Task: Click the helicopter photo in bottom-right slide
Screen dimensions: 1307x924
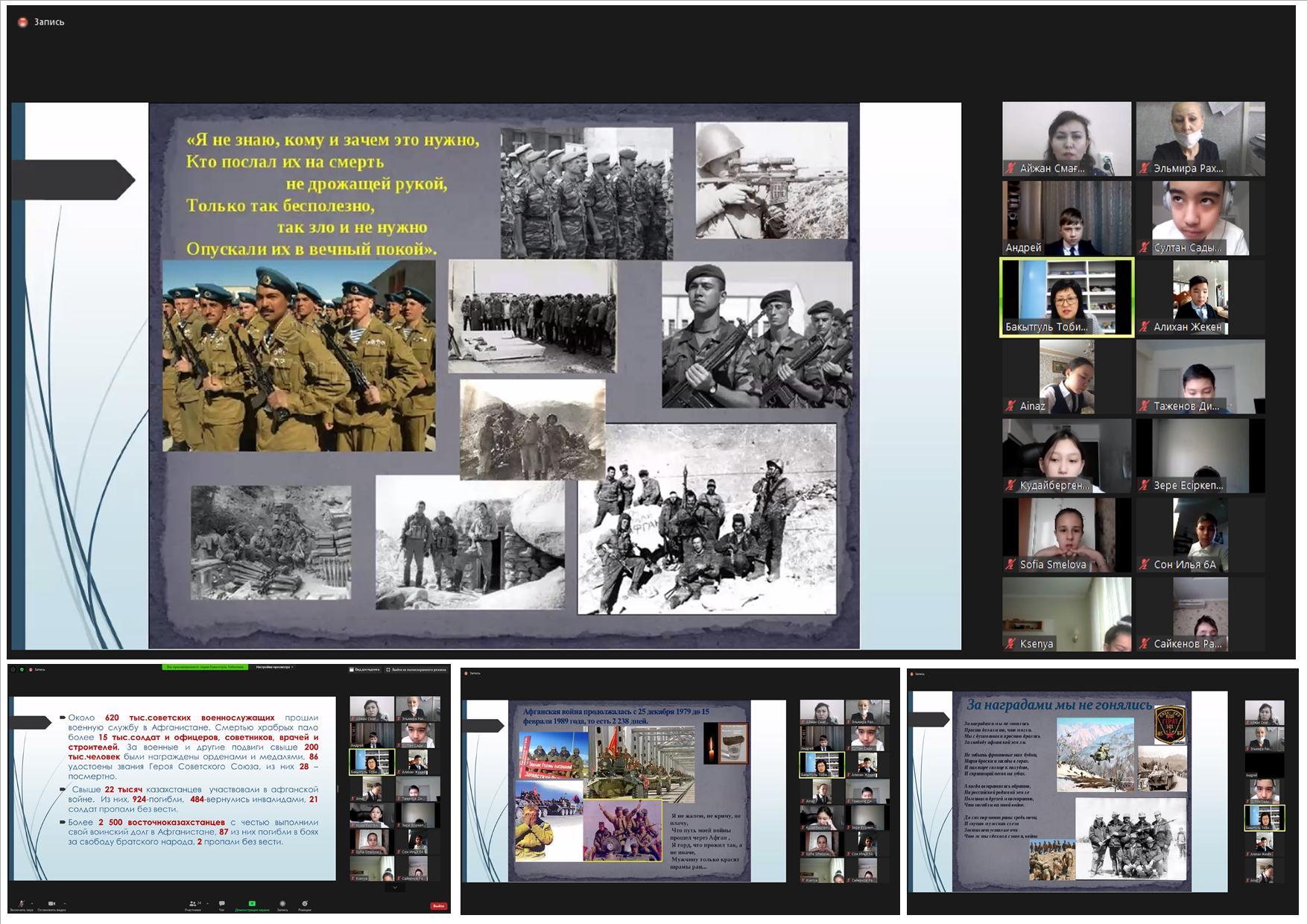Action: click(x=1096, y=754)
